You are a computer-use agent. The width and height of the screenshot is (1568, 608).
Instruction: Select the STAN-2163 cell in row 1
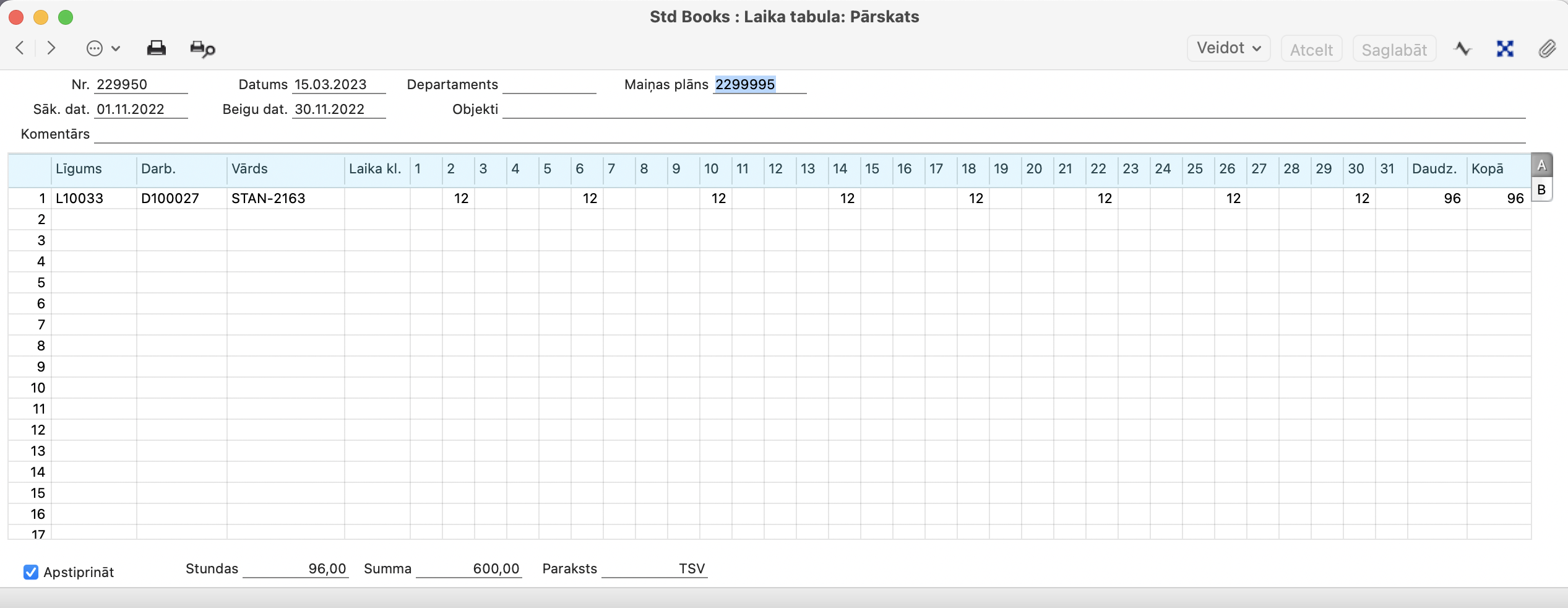tap(285, 198)
